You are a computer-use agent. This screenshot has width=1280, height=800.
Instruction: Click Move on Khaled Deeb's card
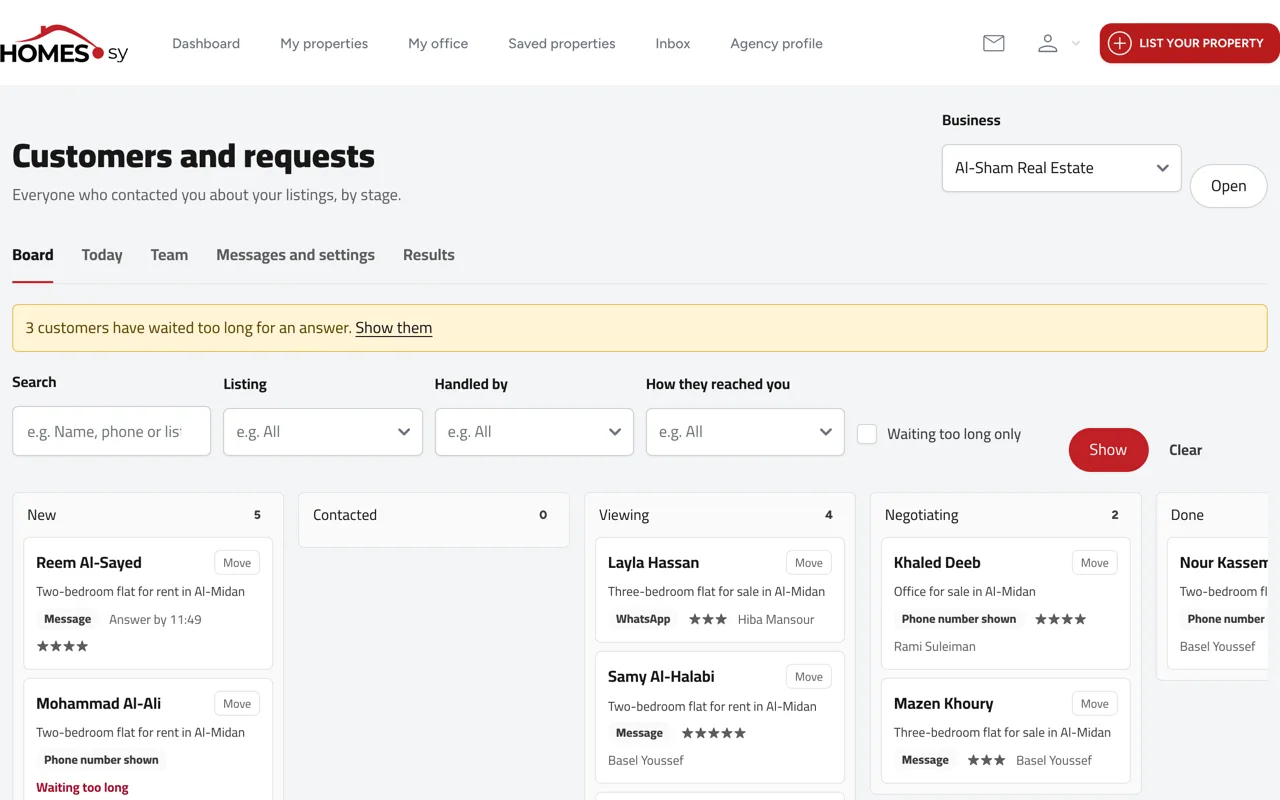point(1095,563)
